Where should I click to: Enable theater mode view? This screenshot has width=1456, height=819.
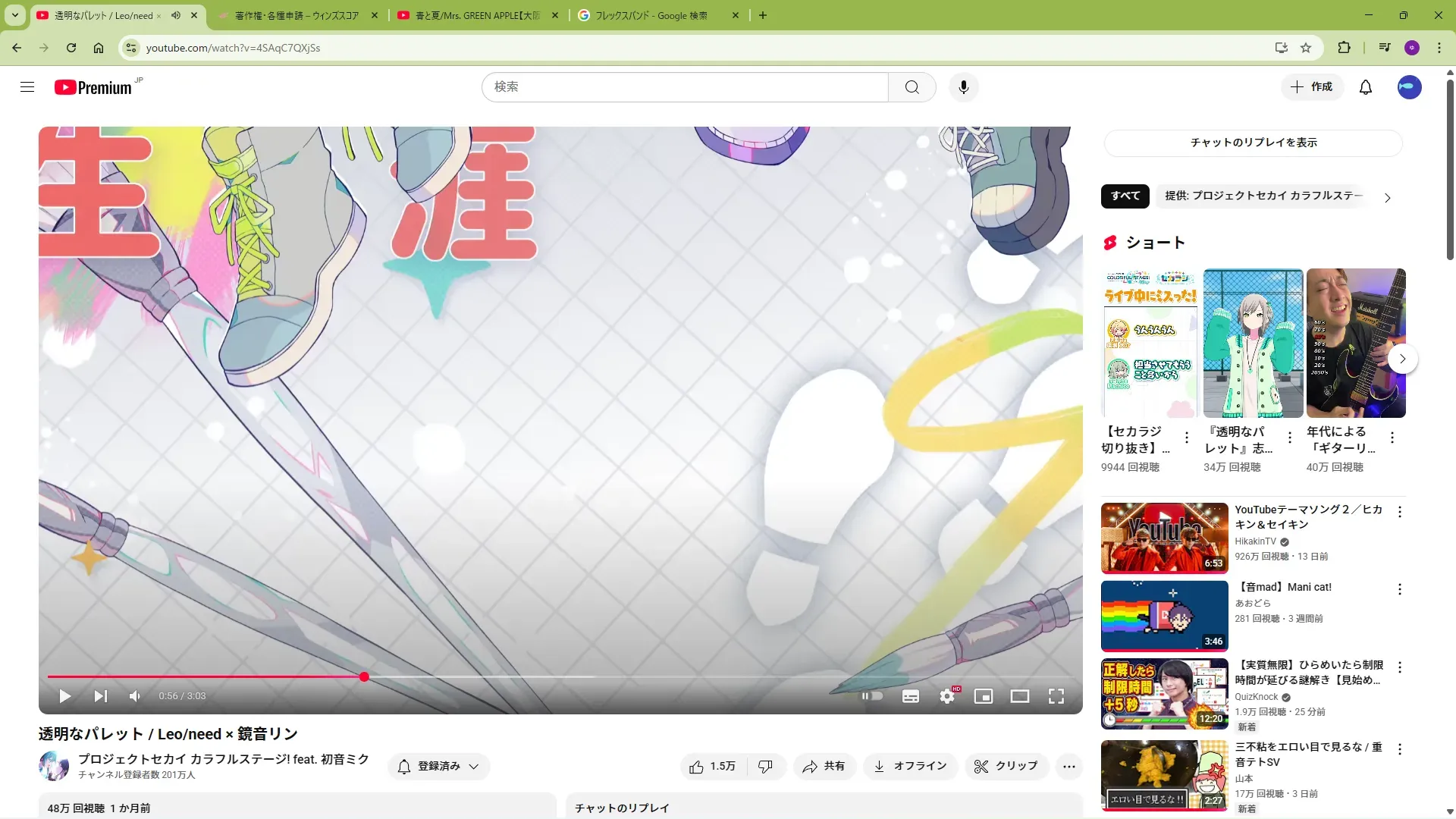[x=1019, y=696]
